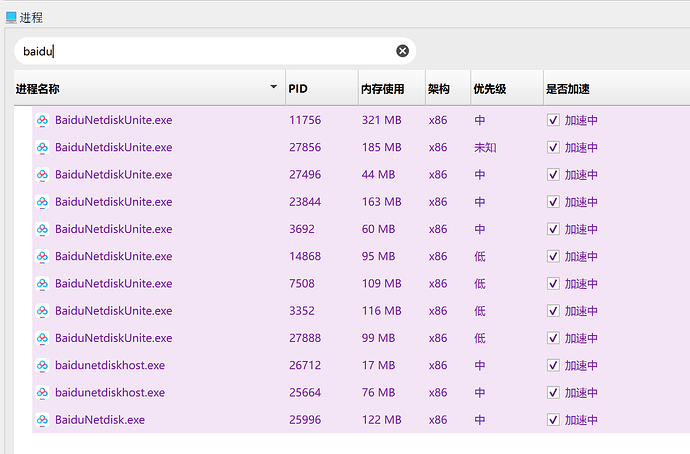Select the BaiduNetdisk.exe process name

pos(100,420)
